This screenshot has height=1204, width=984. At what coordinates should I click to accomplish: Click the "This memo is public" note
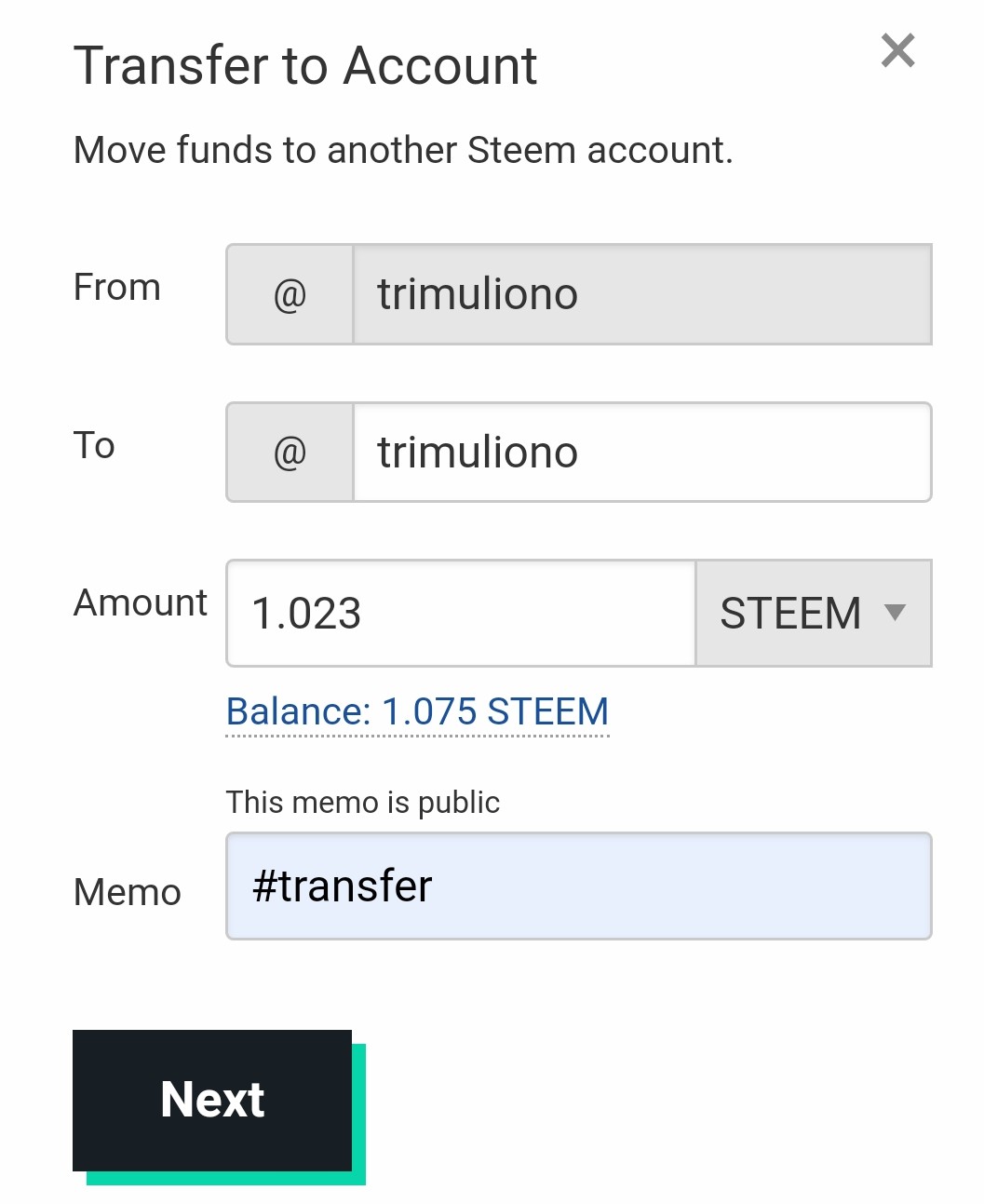(x=363, y=802)
